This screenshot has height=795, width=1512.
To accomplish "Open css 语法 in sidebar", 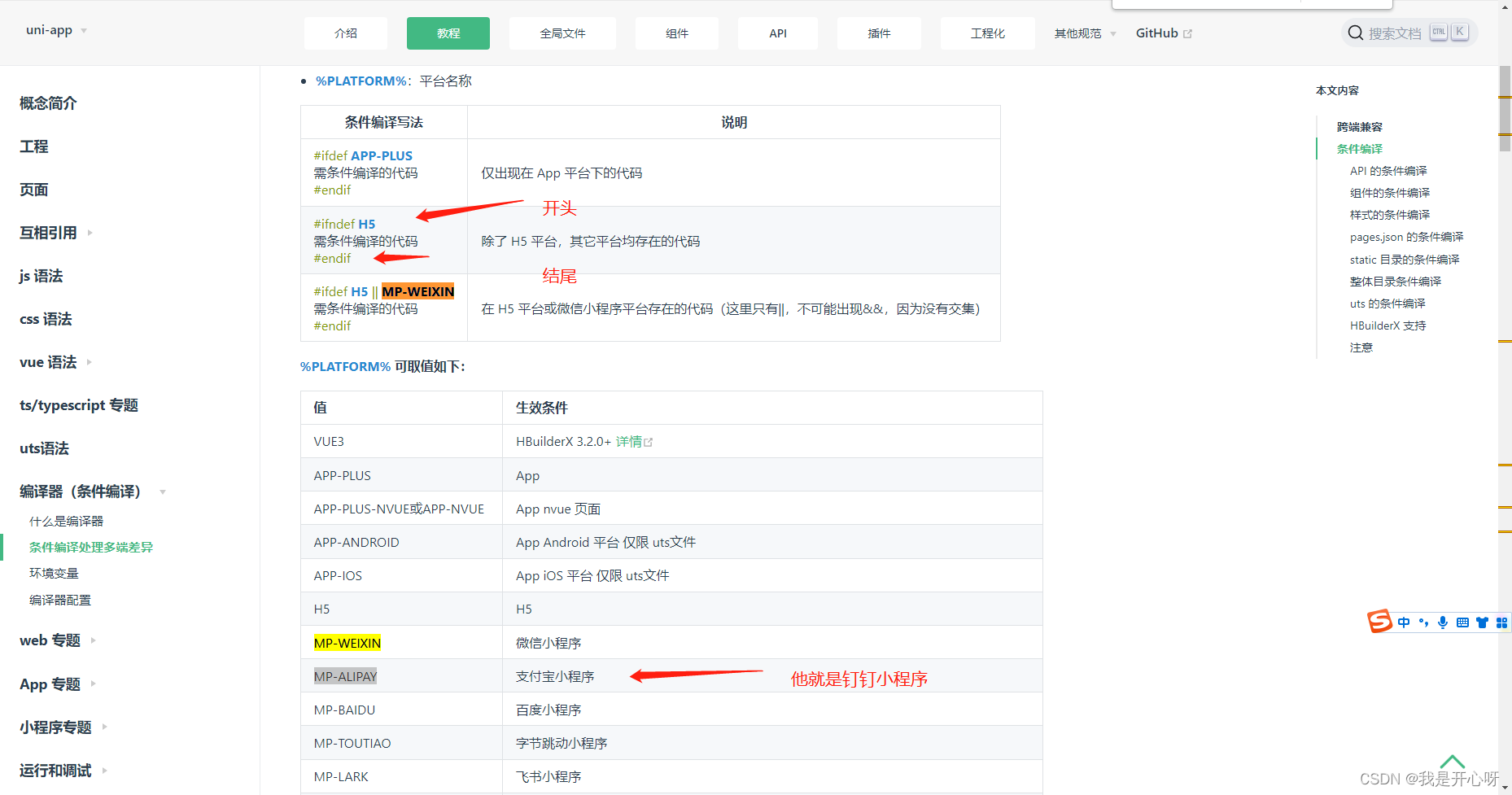I will [x=46, y=319].
